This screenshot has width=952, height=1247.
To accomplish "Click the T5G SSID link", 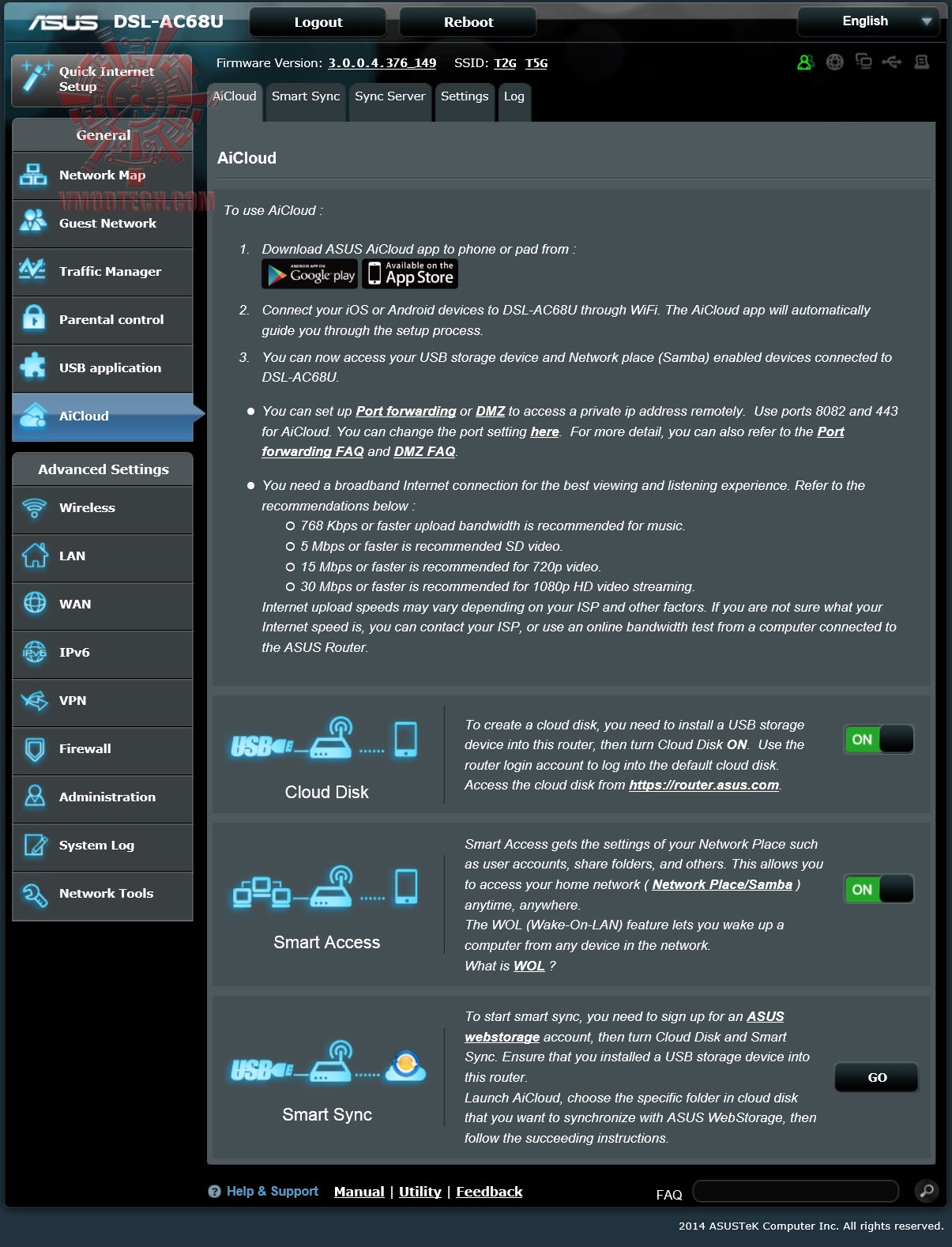I will (x=536, y=63).
